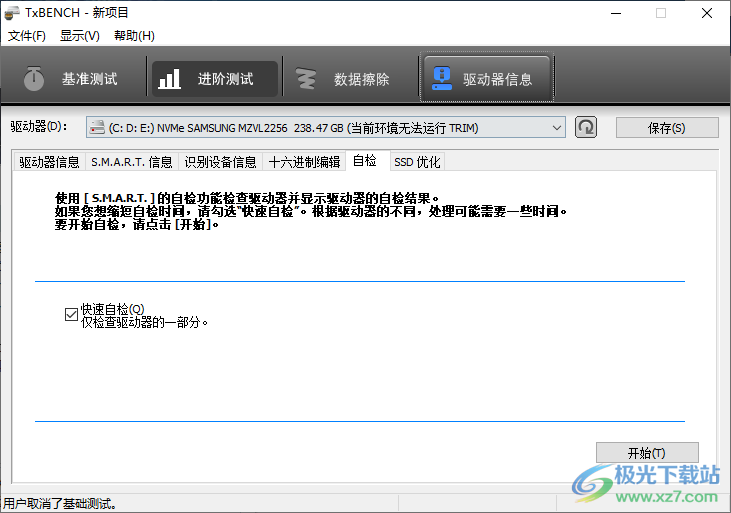Click the 仅检查驱动器的一部分 description text
Screen dimensions: 731x513
click(144, 322)
